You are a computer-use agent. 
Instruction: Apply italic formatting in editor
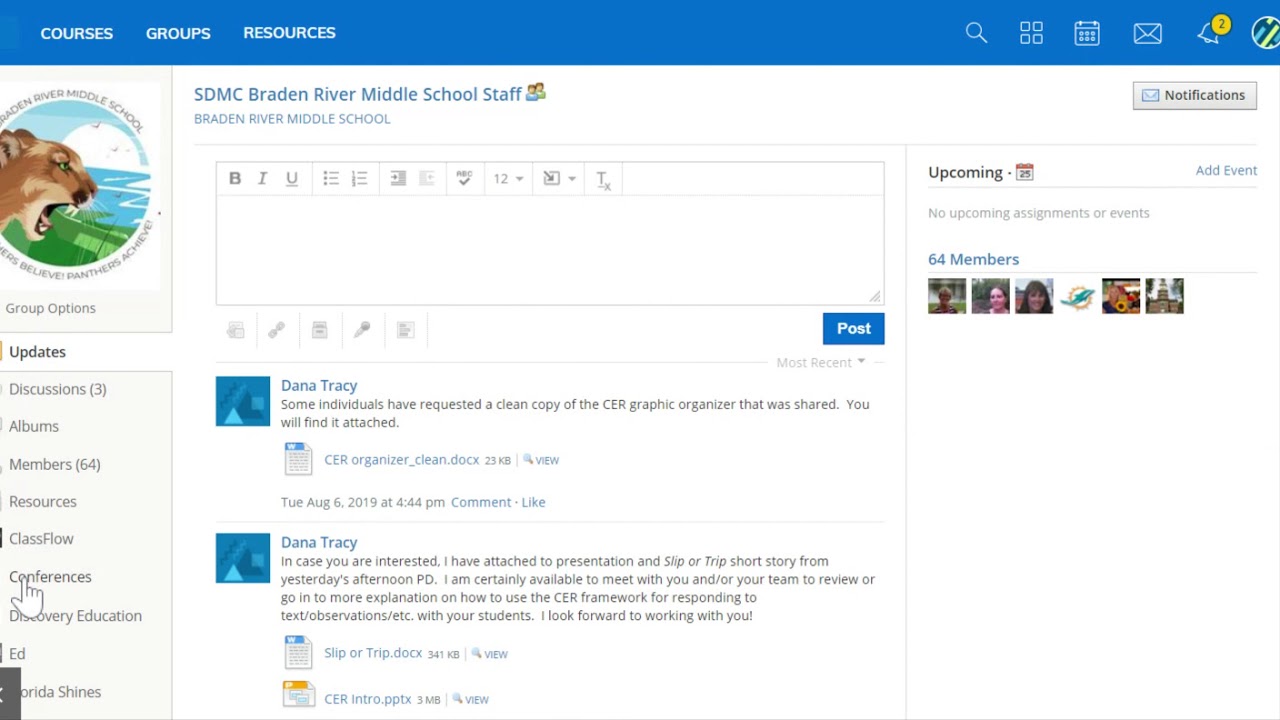coord(263,178)
